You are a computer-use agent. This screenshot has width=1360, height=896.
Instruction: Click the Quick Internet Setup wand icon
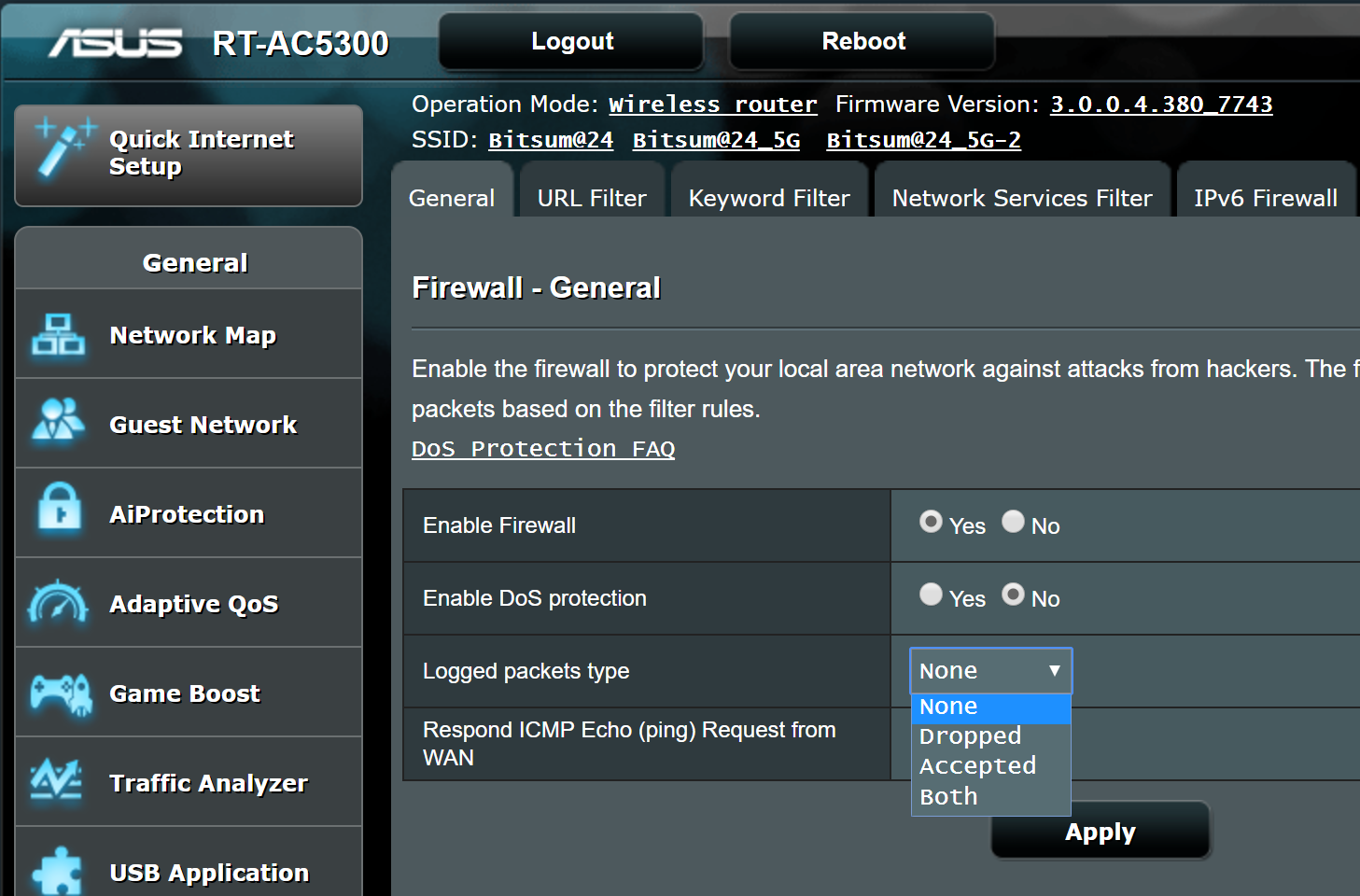click(63, 147)
